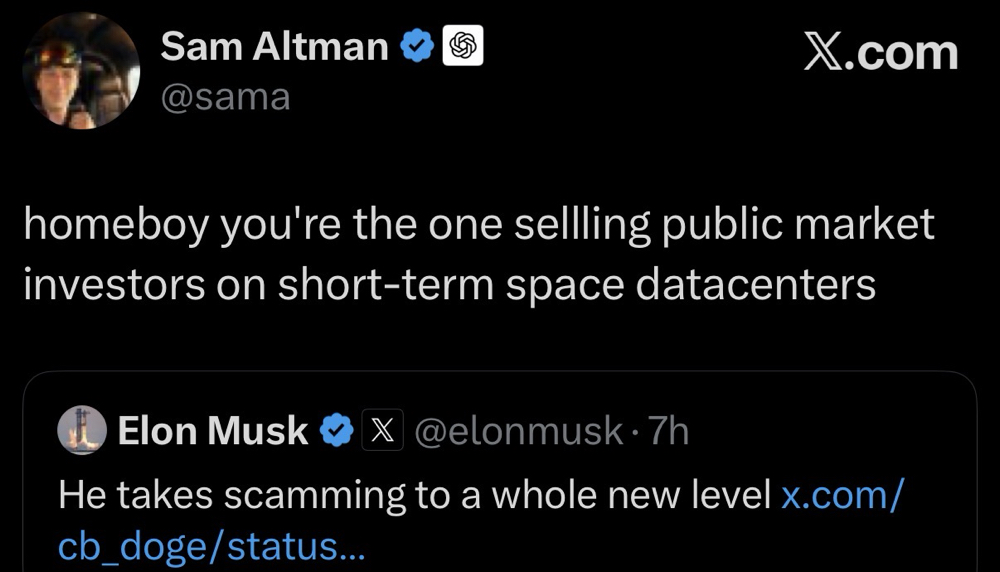Click Elon Musk's blue verified checkmark
The height and width of the screenshot is (572, 1000).
[336, 430]
